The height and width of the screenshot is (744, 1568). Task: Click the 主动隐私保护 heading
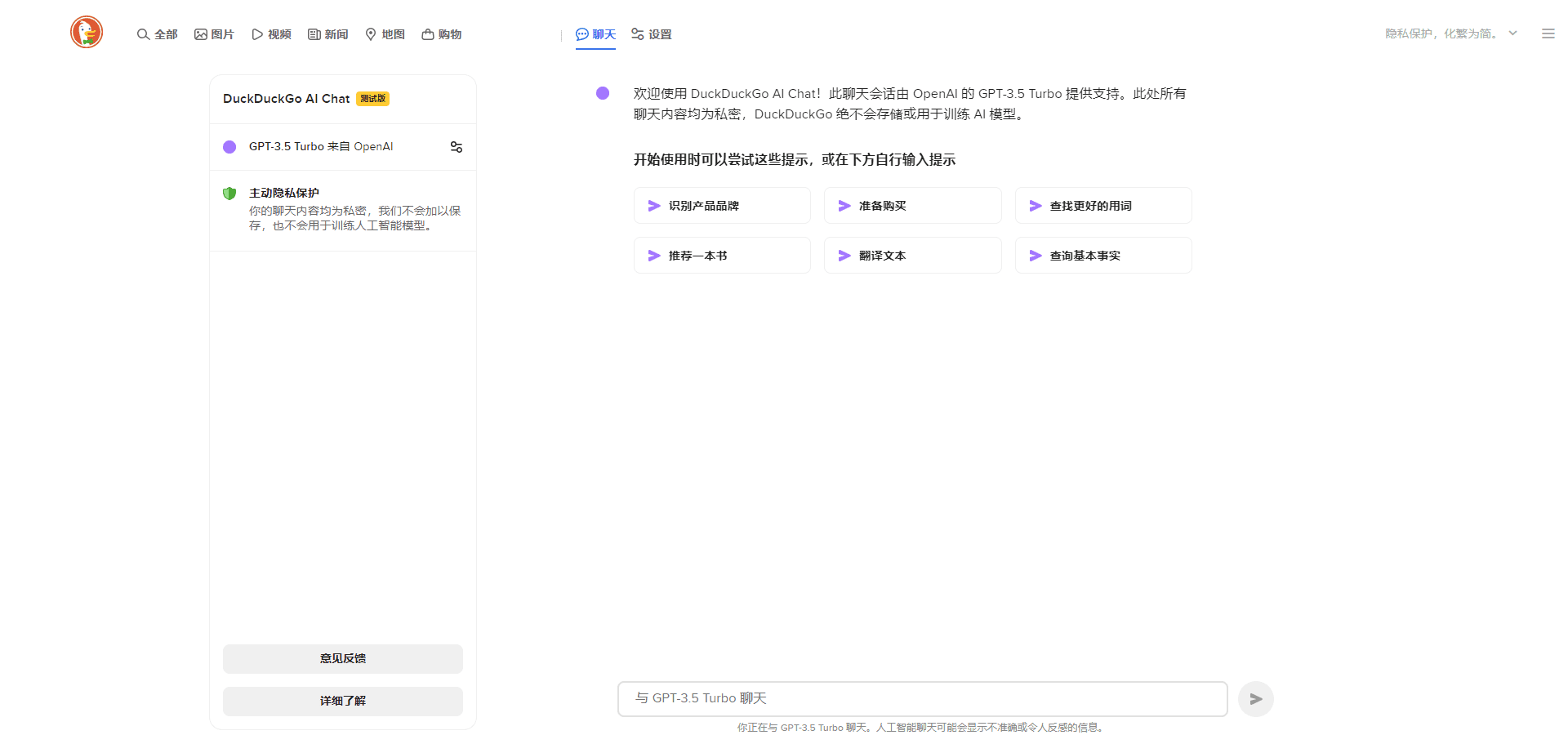pos(284,194)
